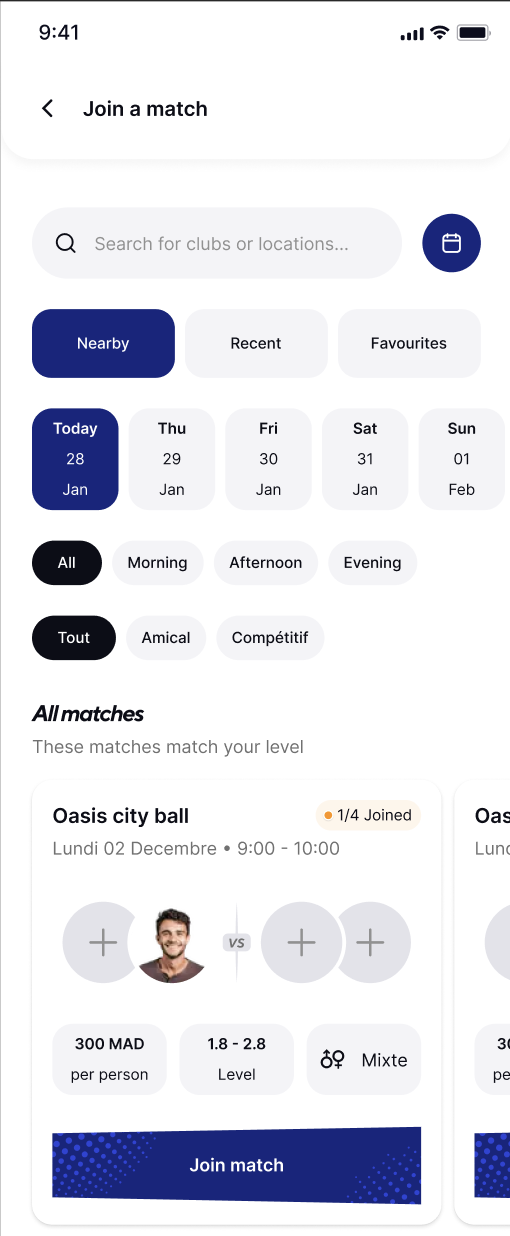Go back using the left chevron arrow
Screen dimensions: 510x1236
pos(47,109)
